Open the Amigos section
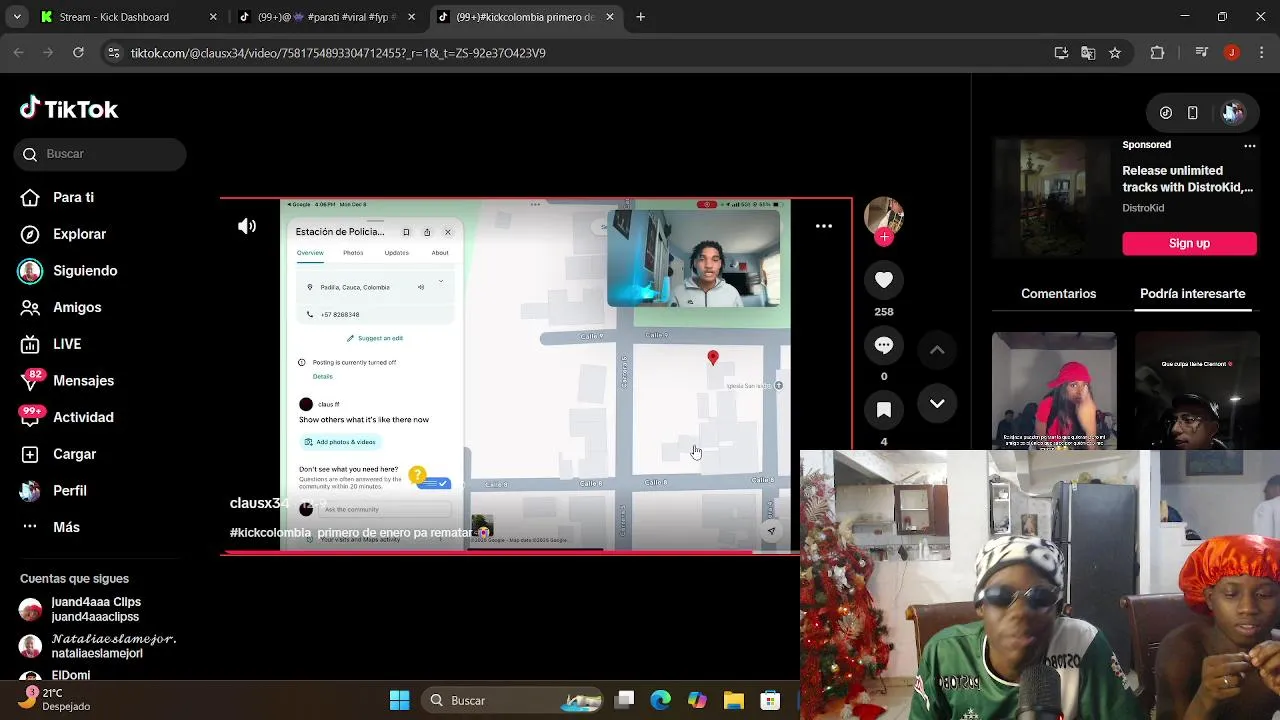 [62, 307]
